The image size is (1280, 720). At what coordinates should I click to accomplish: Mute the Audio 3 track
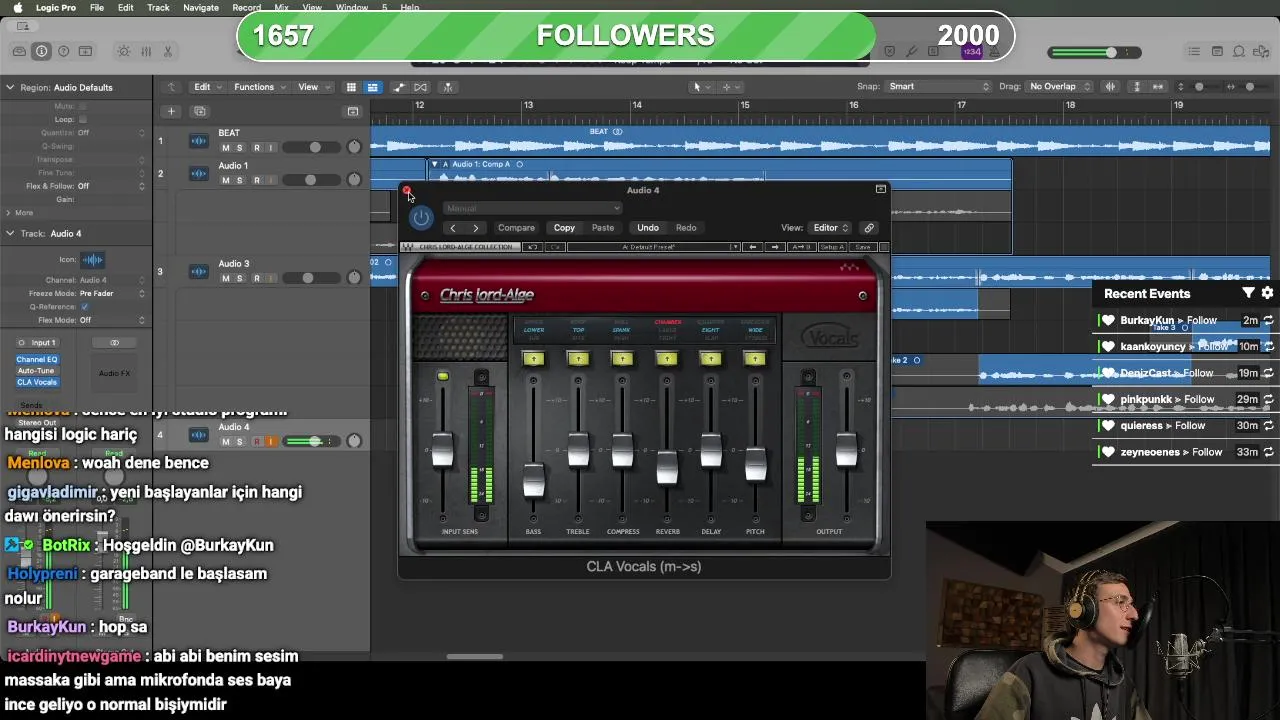(x=226, y=279)
